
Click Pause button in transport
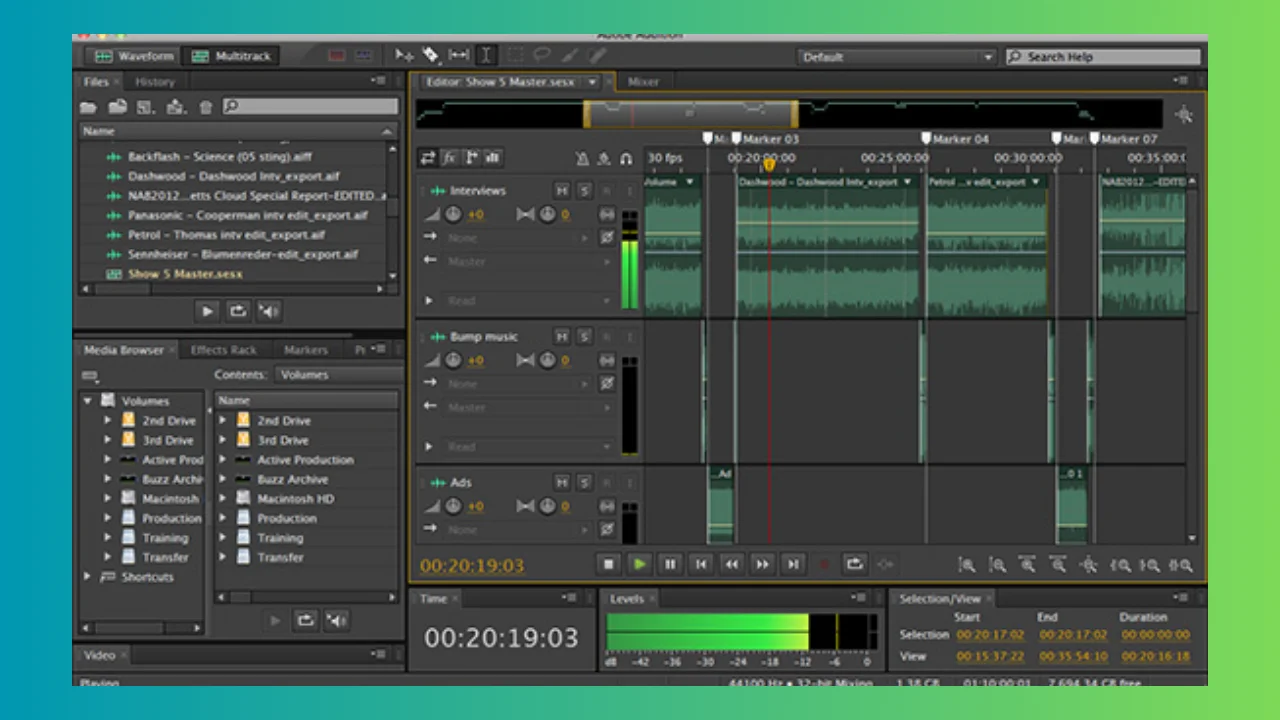pyautogui.click(x=670, y=564)
